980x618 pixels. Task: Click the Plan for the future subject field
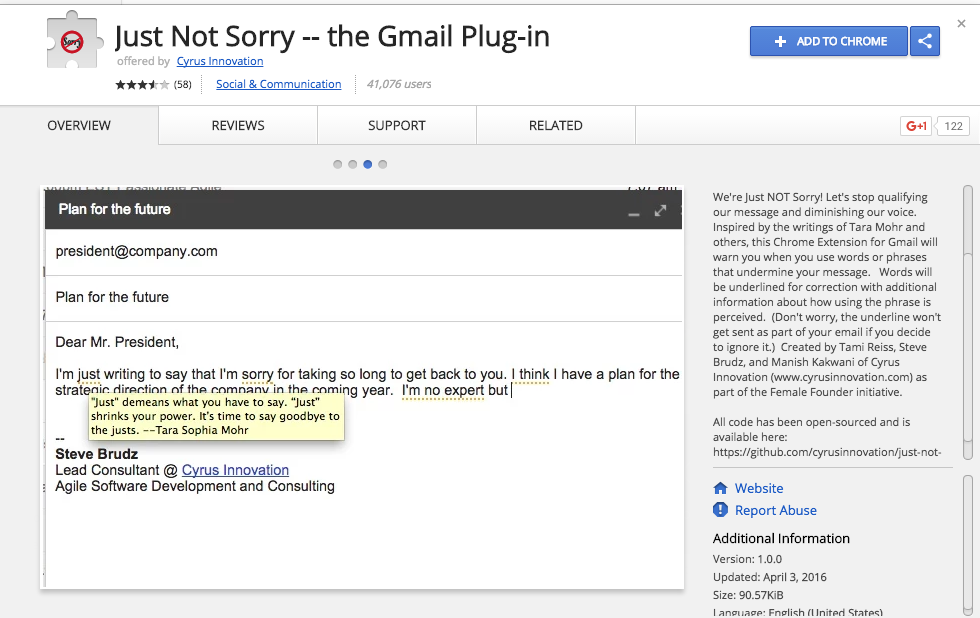click(x=363, y=298)
